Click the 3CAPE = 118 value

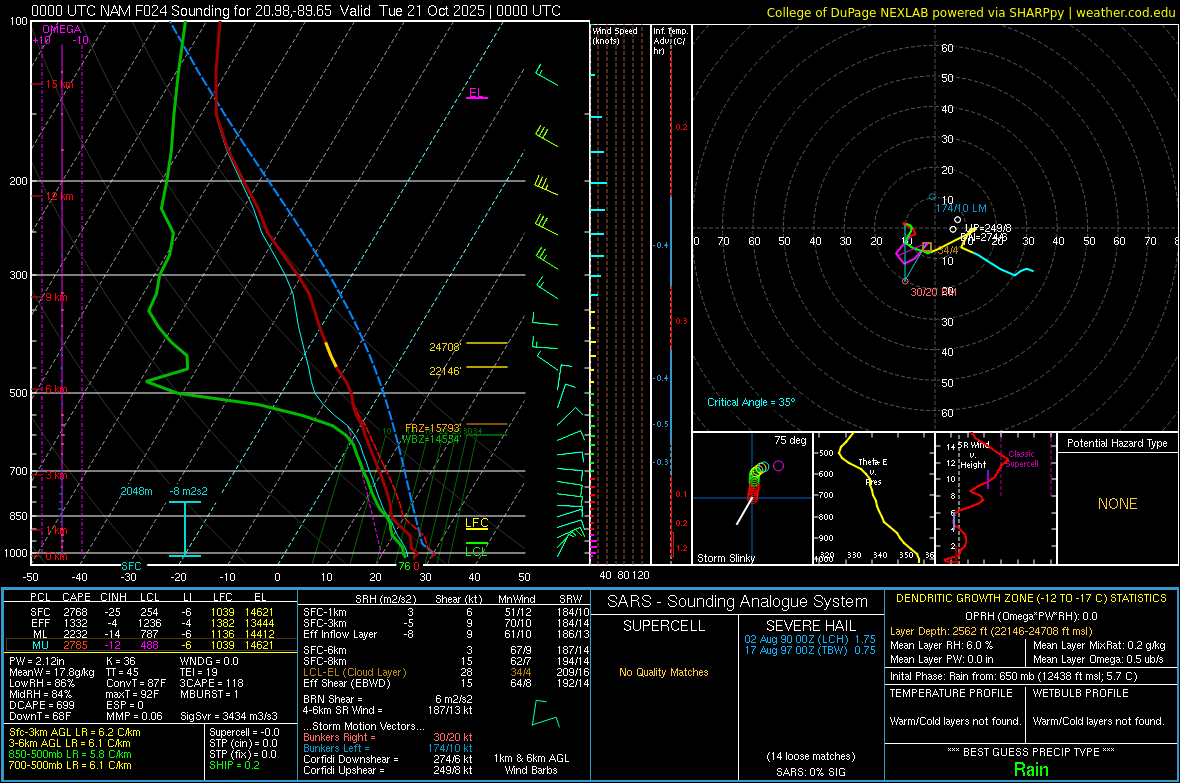tap(211, 684)
